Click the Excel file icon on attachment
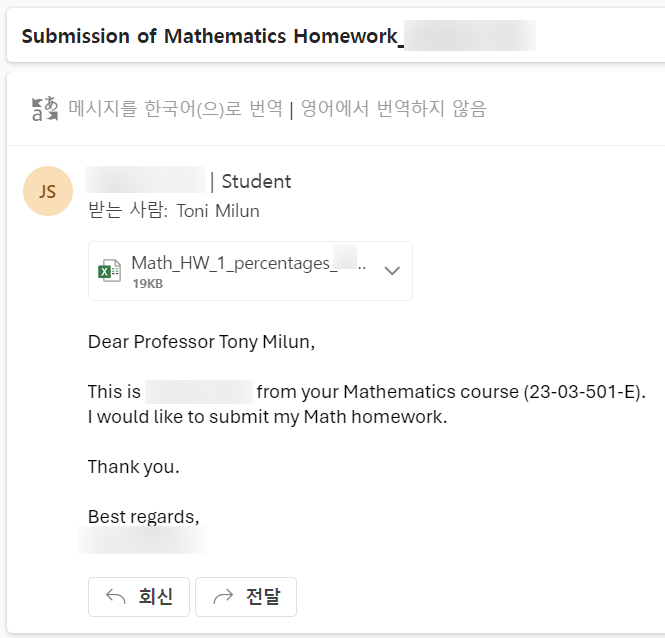Screen dimensions: 665x638 point(109,271)
